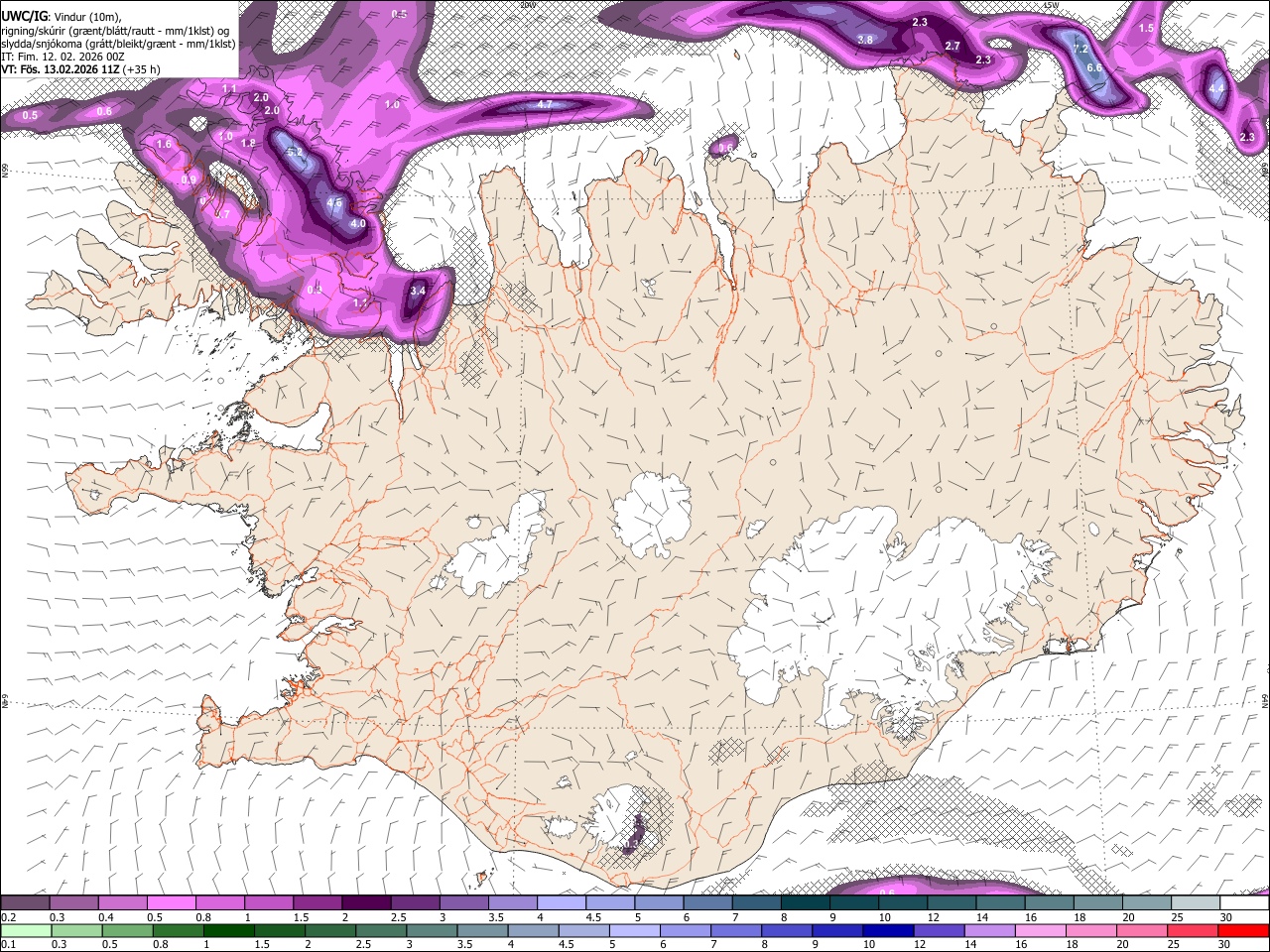Viewport: 1270px width, 952px height.
Task: Click the 1.8 precipitation value label
Action: (248, 144)
